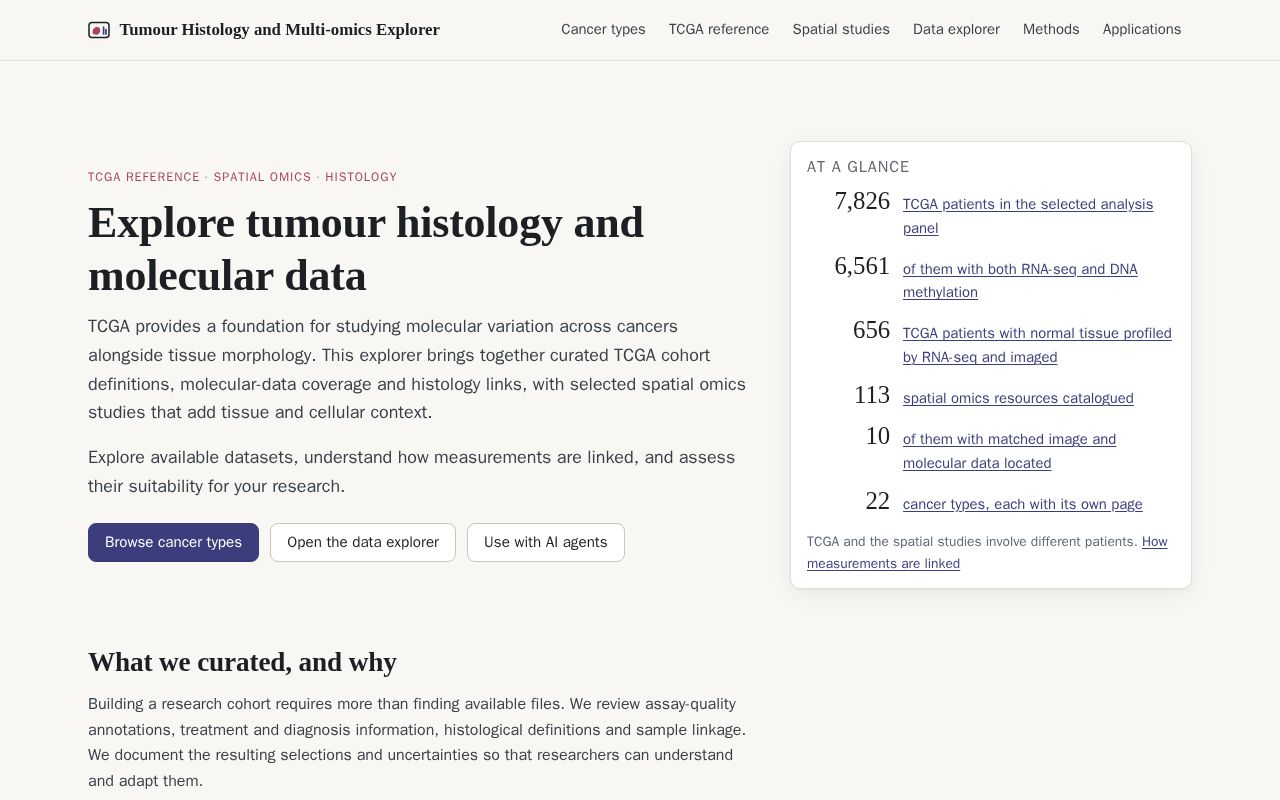Follow matched image and molecular data link
Viewport: 1280px width, 800px height.
pyautogui.click(x=1009, y=451)
